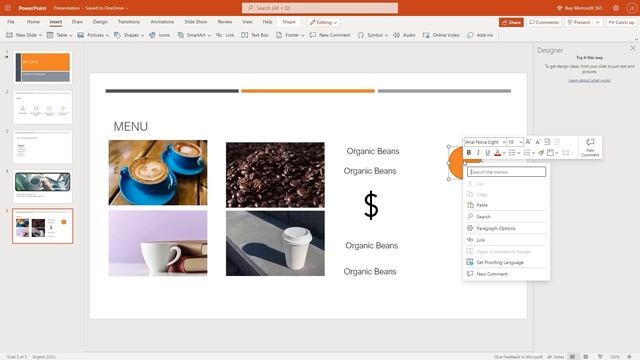Click the Search box in the title bar
The height and width of the screenshot is (360, 640).
tap(320, 8)
